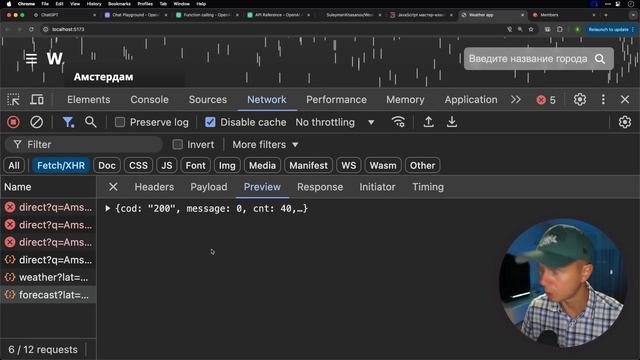Open Network panel settings gear

624,122
